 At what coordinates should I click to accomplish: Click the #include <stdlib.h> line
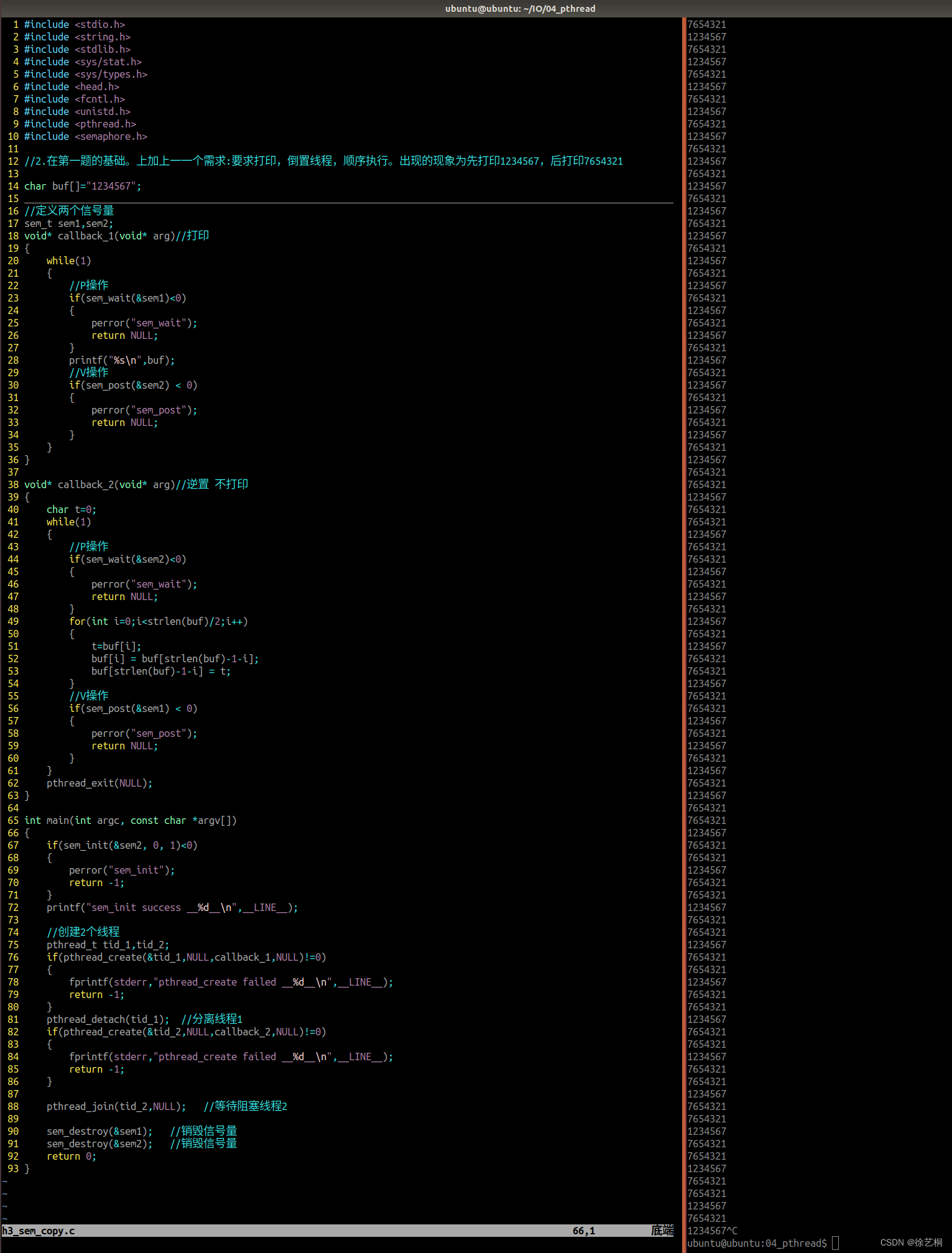pyautogui.click(x=77, y=49)
